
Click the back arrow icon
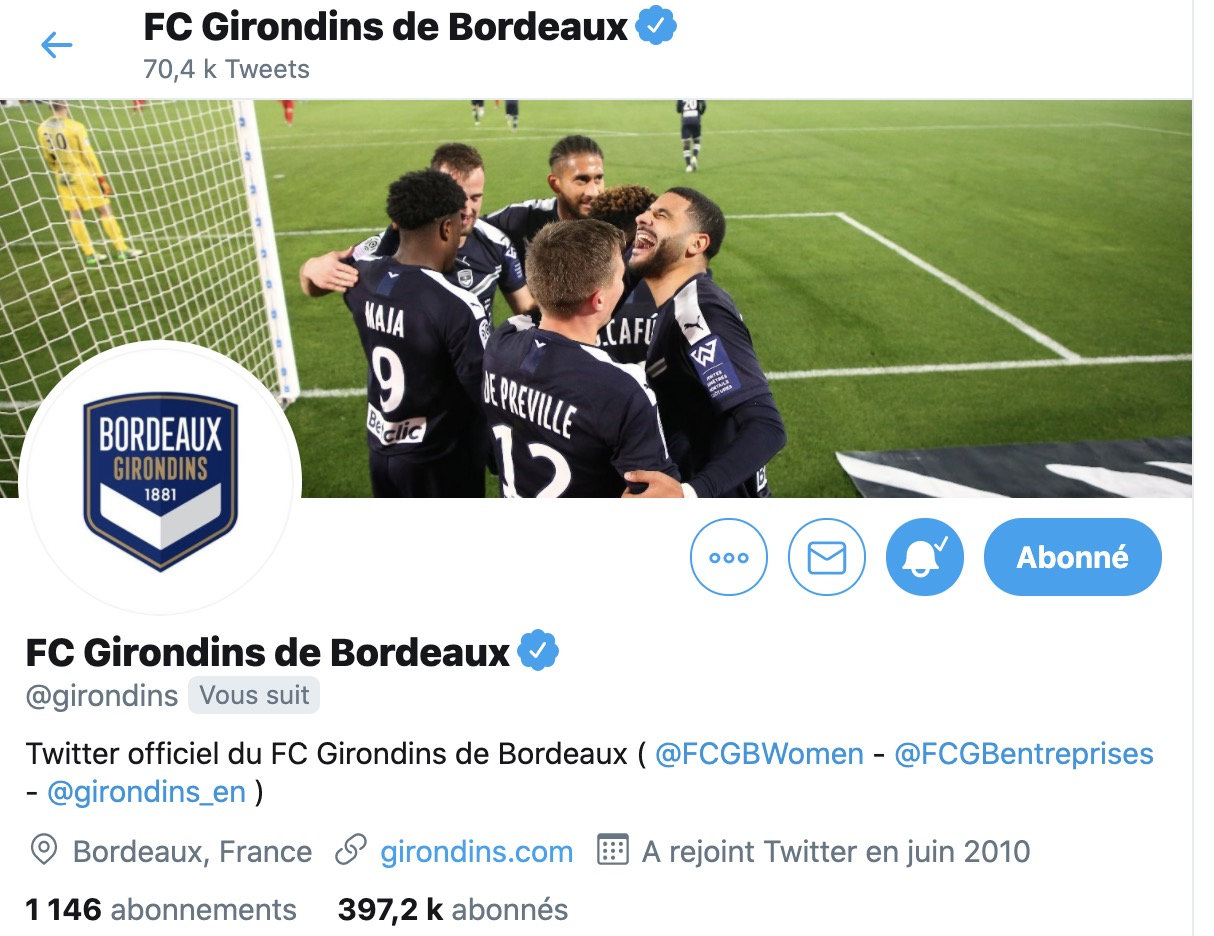pyautogui.click(x=57, y=45)
